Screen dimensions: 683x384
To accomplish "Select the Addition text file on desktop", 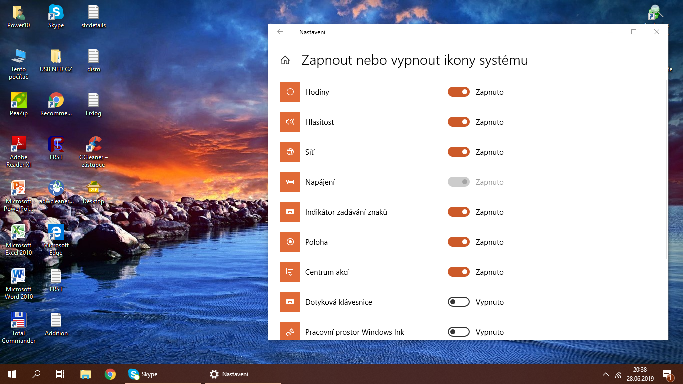I will pos(56,324).
